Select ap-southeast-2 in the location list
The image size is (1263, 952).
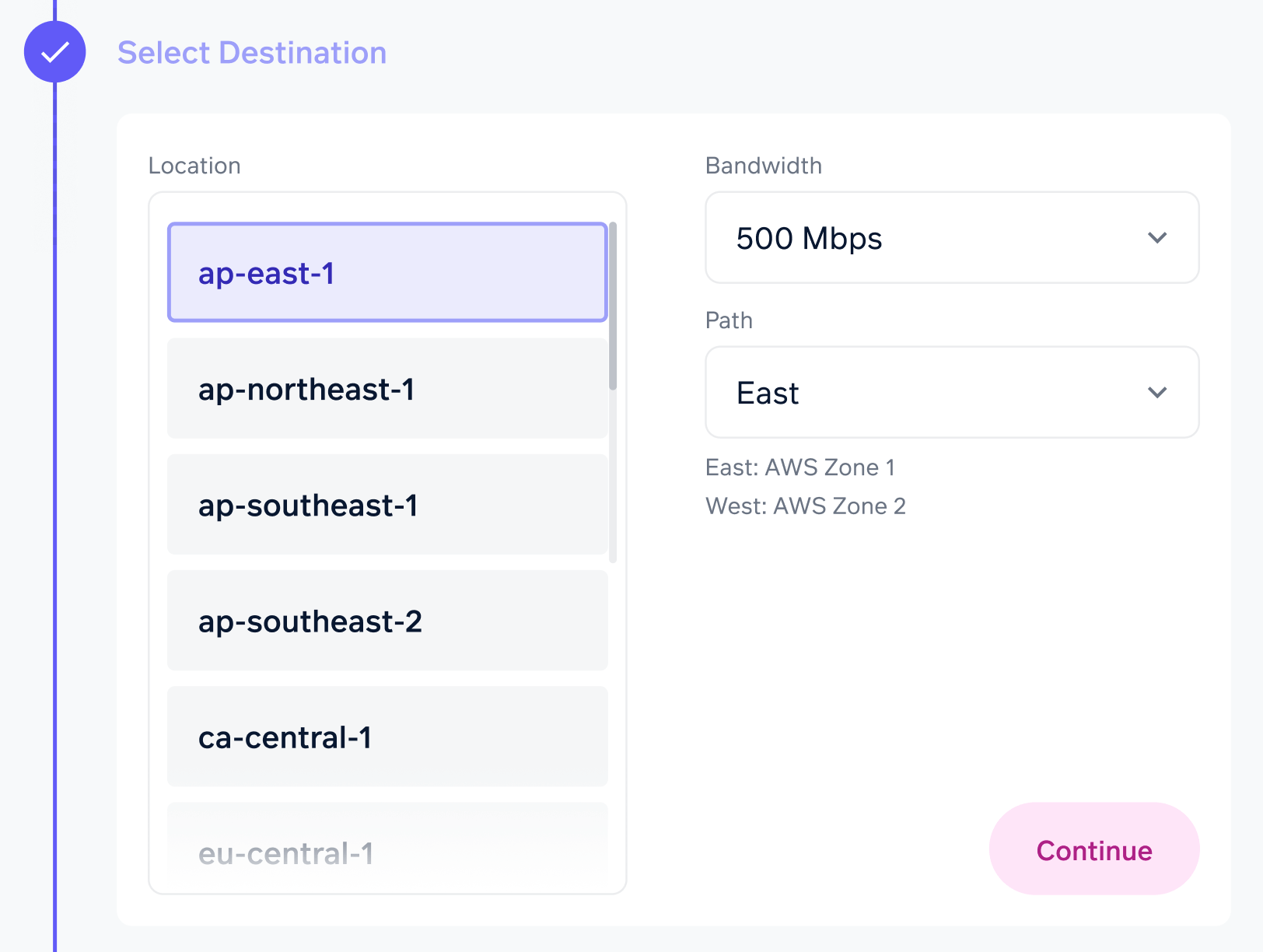coord(387,620)
